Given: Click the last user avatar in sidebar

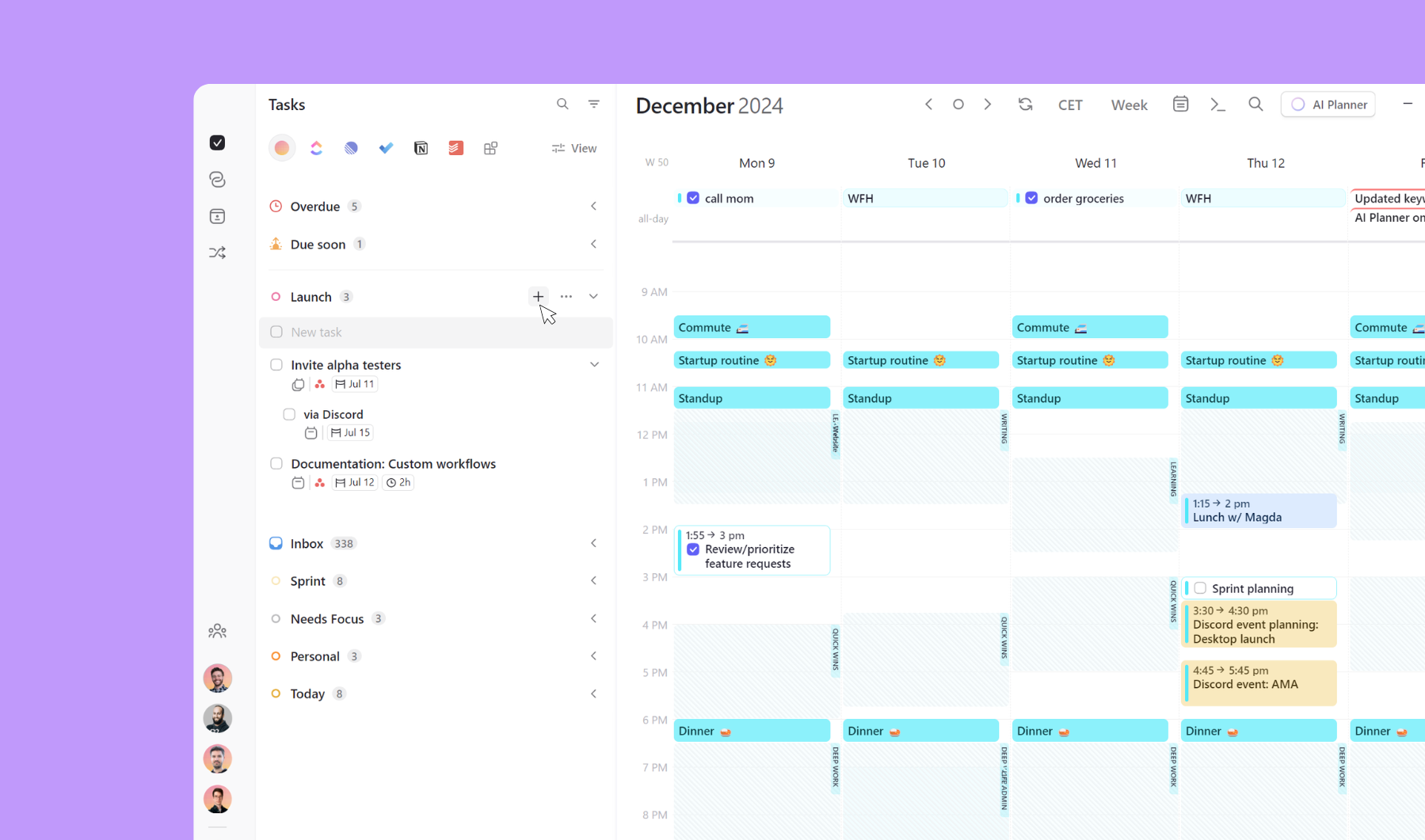Looking at the screenshot, I should pos(217,800).
